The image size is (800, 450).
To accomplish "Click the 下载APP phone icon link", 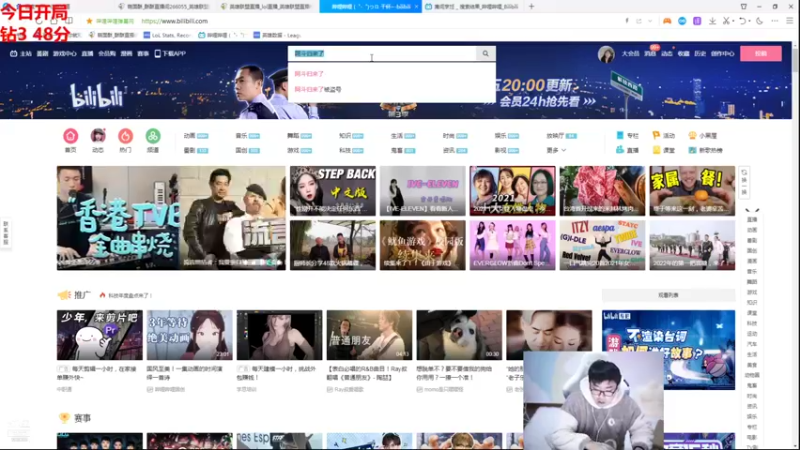I will pyautogui.click(x=170, y=54).
